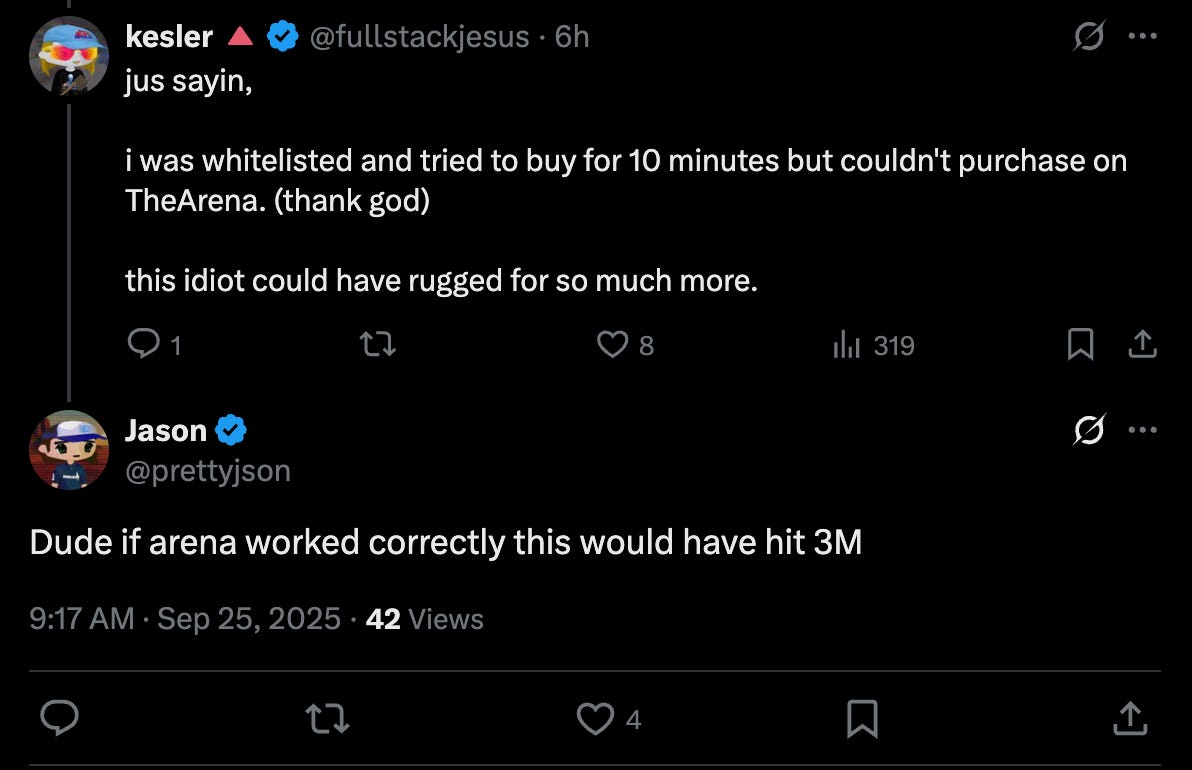The width and height of the screenshot is (1192, 770).
Task: Visit the @fullstackjesus handle link
Action: coord(420,37)
